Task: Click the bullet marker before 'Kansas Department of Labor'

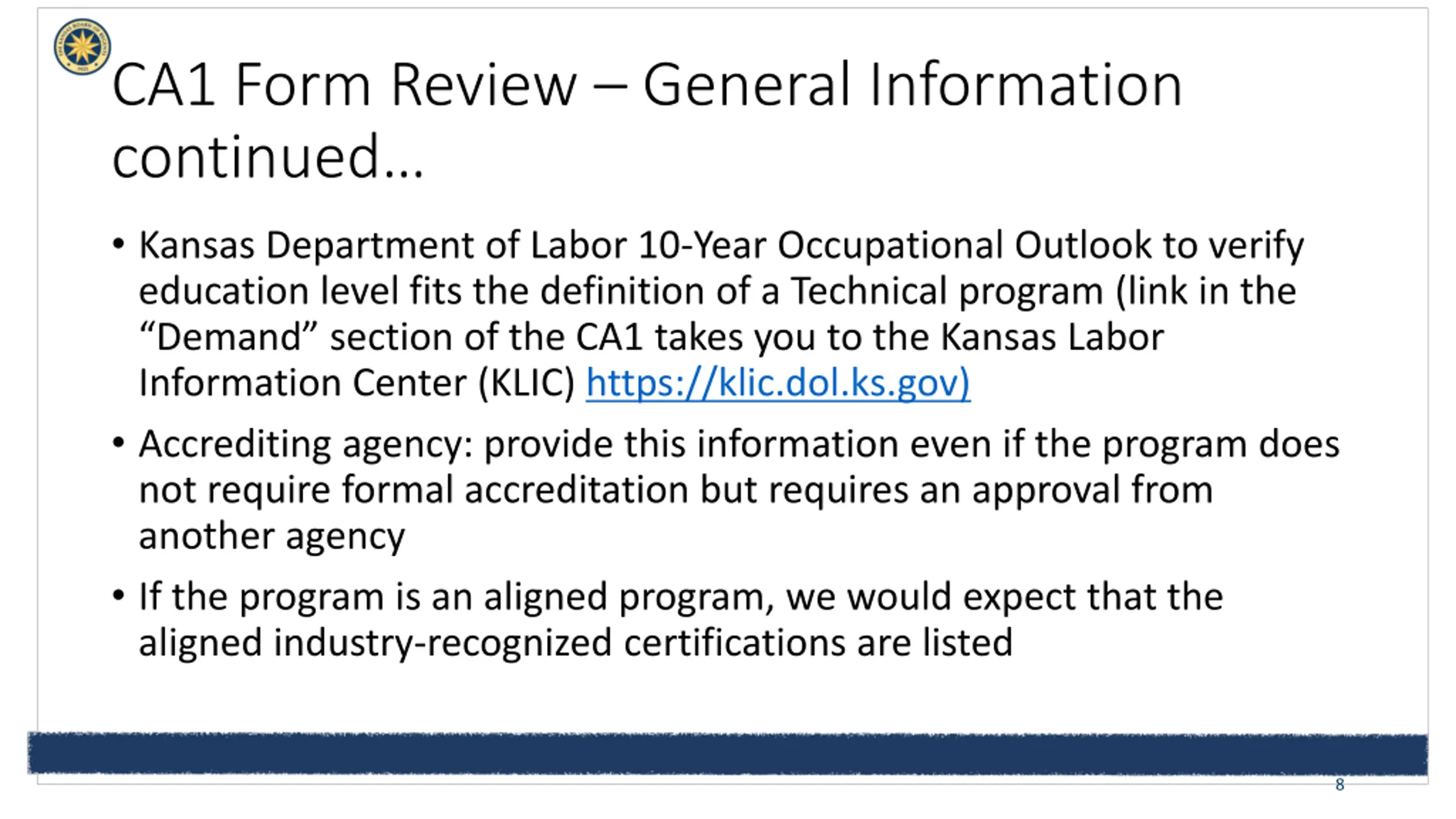Action: point(118,245)
